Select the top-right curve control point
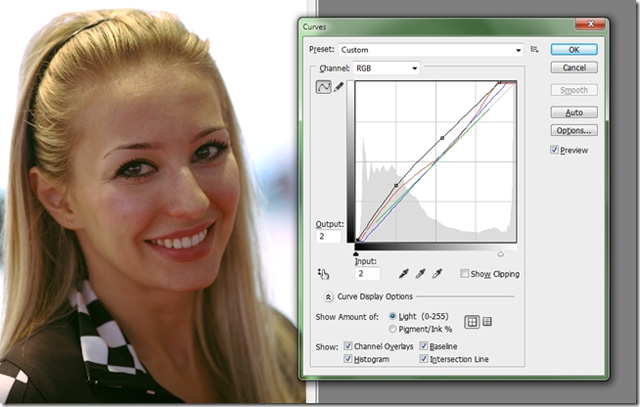The width and height of the screenshot is (640, 407). (499, 82)
